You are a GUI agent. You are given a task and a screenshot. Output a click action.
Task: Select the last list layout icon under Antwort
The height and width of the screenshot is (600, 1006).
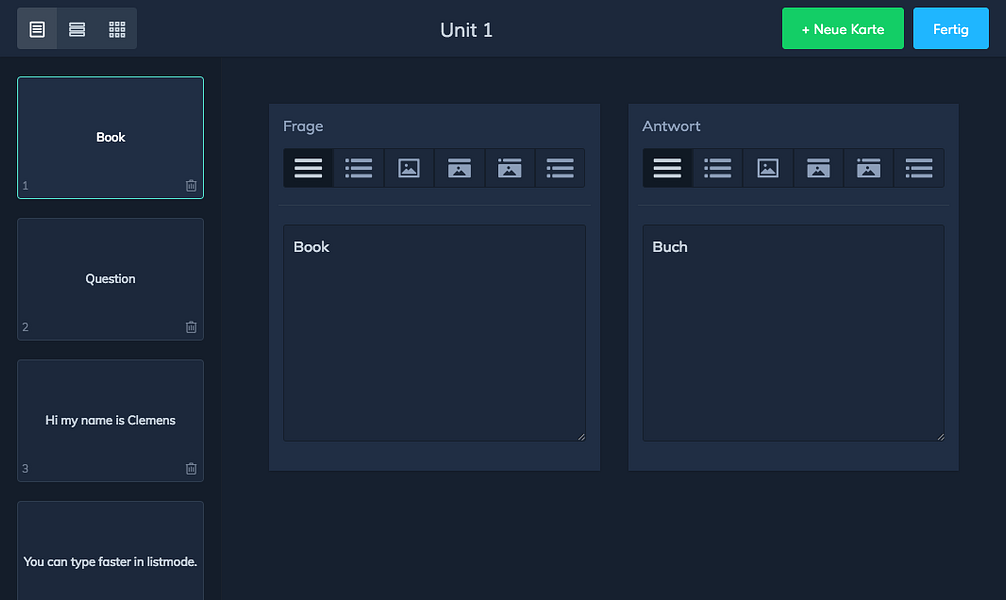(x=918, y=168)
